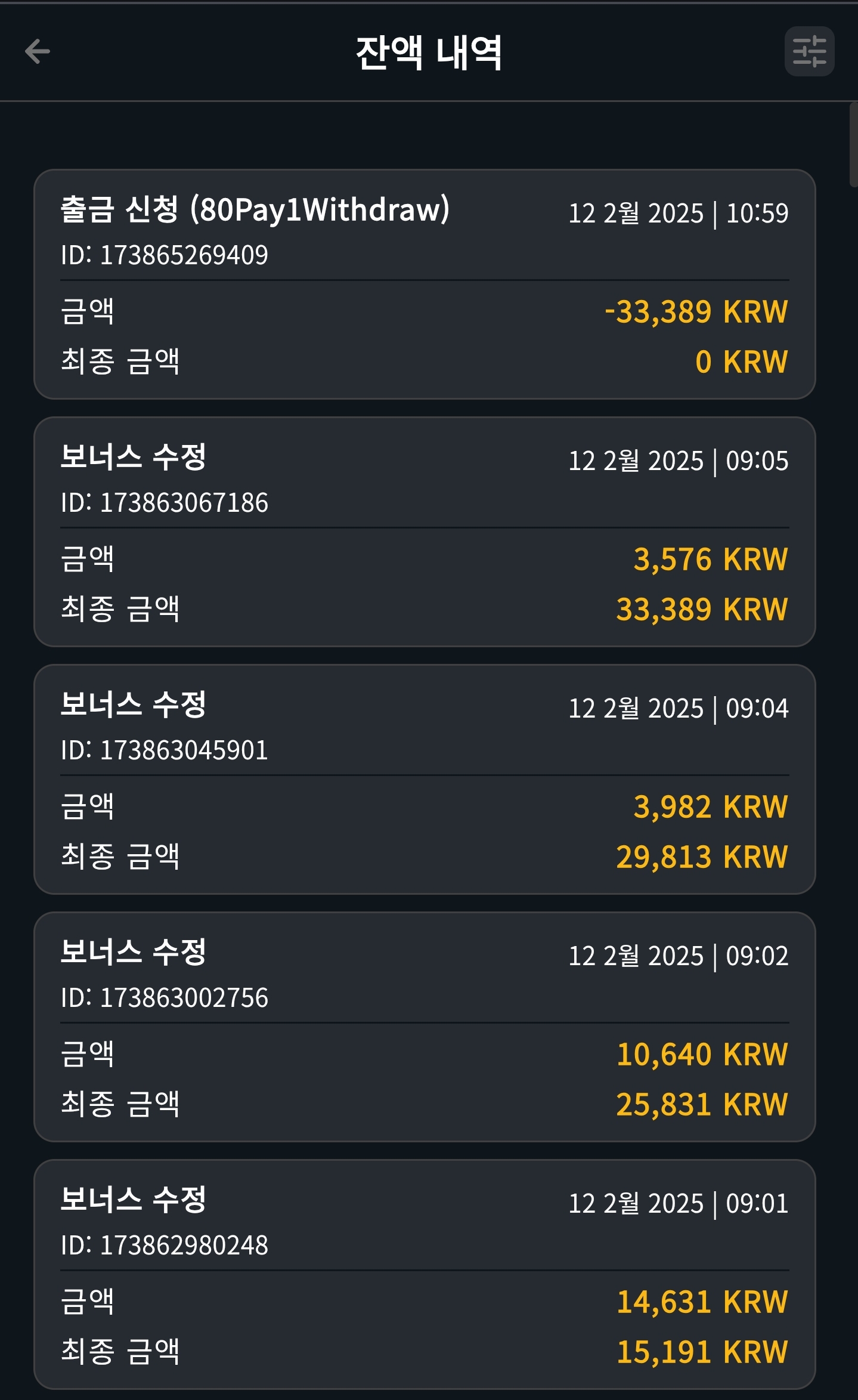Select the 잔액 내역 page title

coord(429,52)
